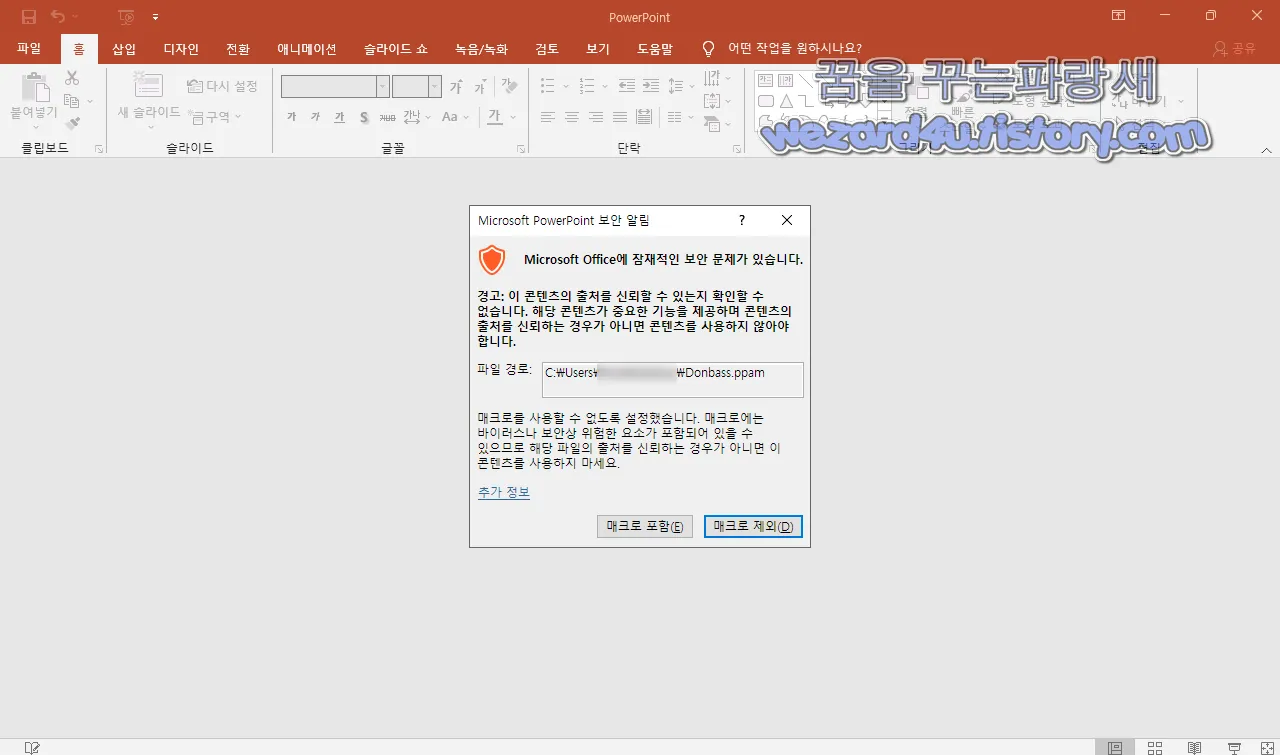Toggle underline text formatting
1280x755 pixels.
coord(339,117)
